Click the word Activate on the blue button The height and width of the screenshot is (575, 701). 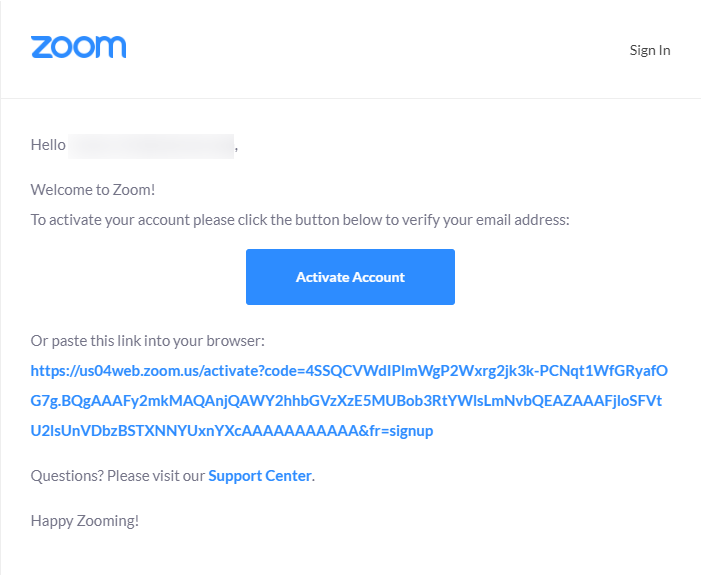point(322,277)
